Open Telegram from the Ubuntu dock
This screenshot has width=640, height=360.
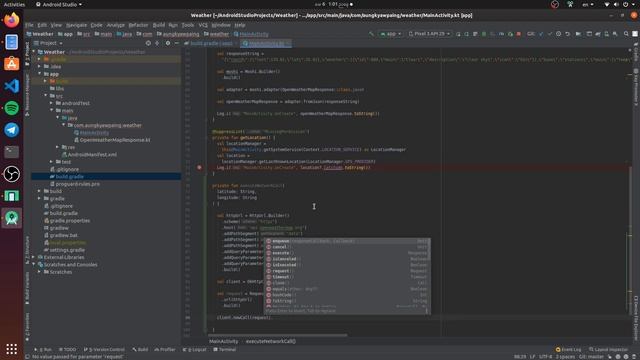pyautogui.click(x=11, y=130)
